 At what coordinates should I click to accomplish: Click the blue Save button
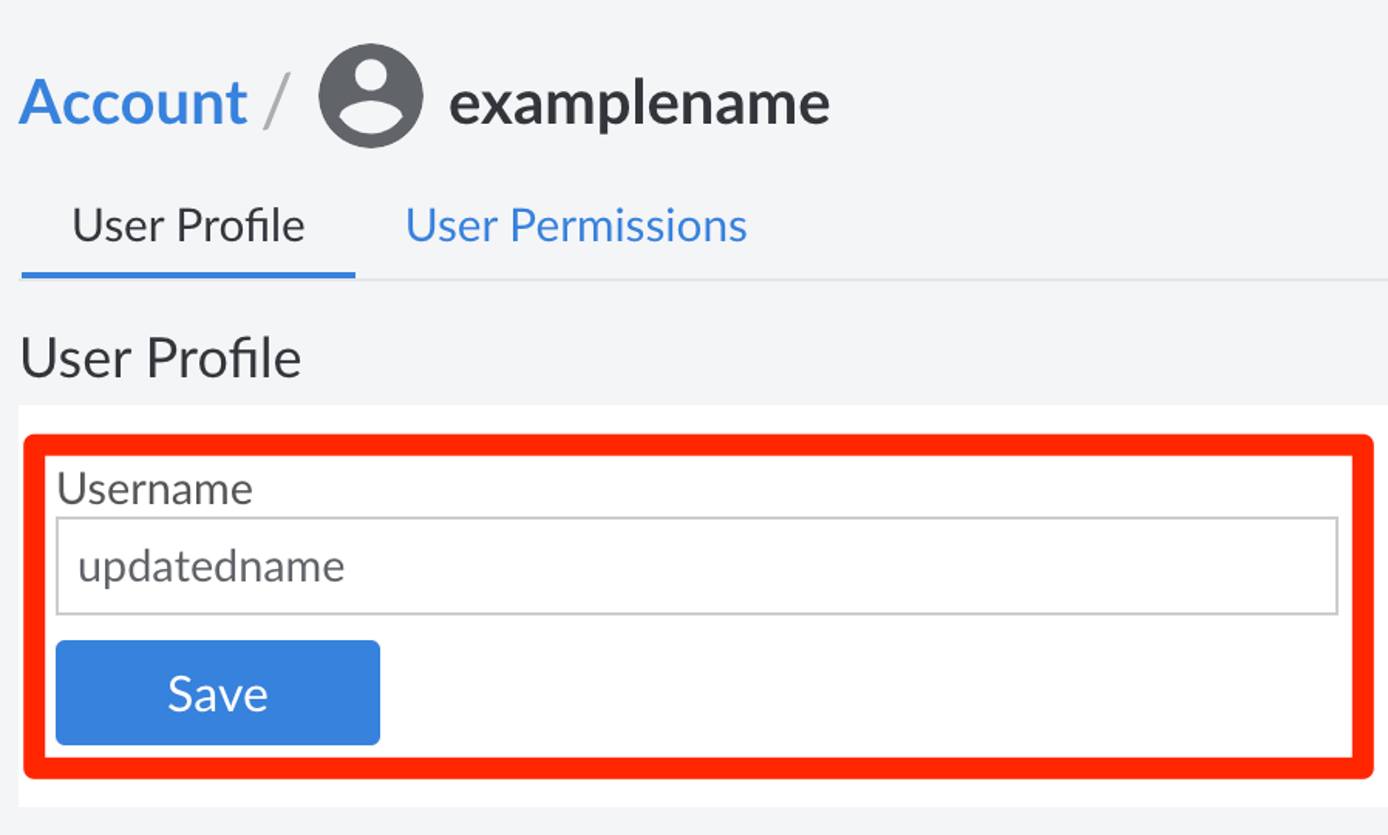(x=218, y=692)
